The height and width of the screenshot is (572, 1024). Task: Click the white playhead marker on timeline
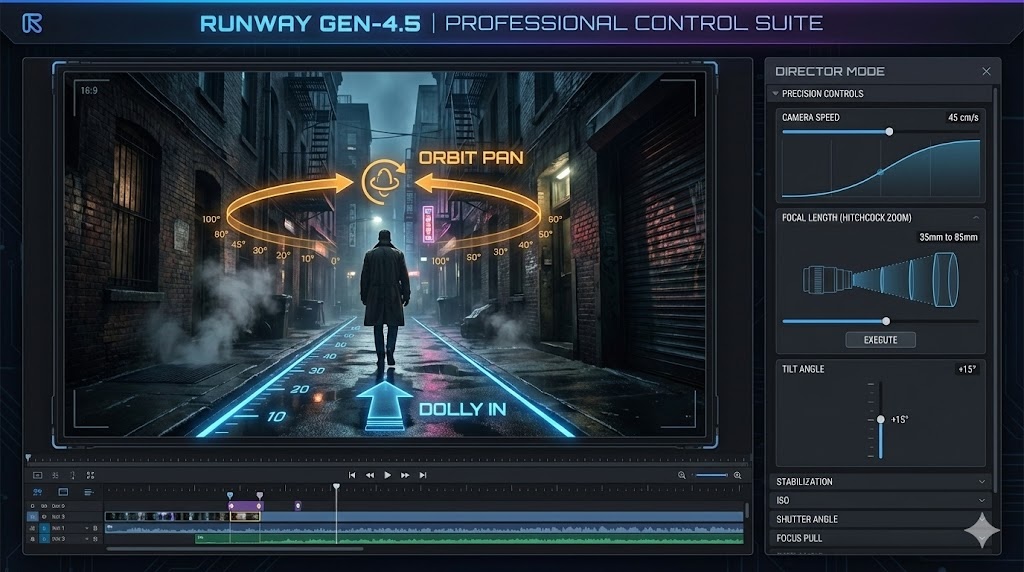(x=336, y=487)
